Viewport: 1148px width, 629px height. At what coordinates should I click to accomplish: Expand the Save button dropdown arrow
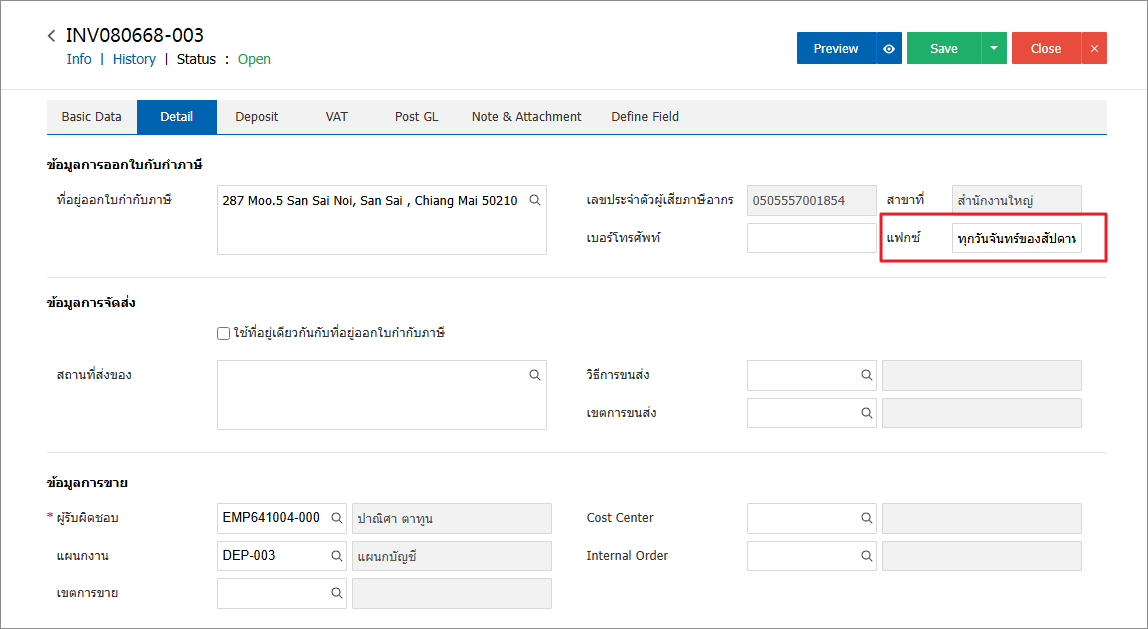coord(994,48)
